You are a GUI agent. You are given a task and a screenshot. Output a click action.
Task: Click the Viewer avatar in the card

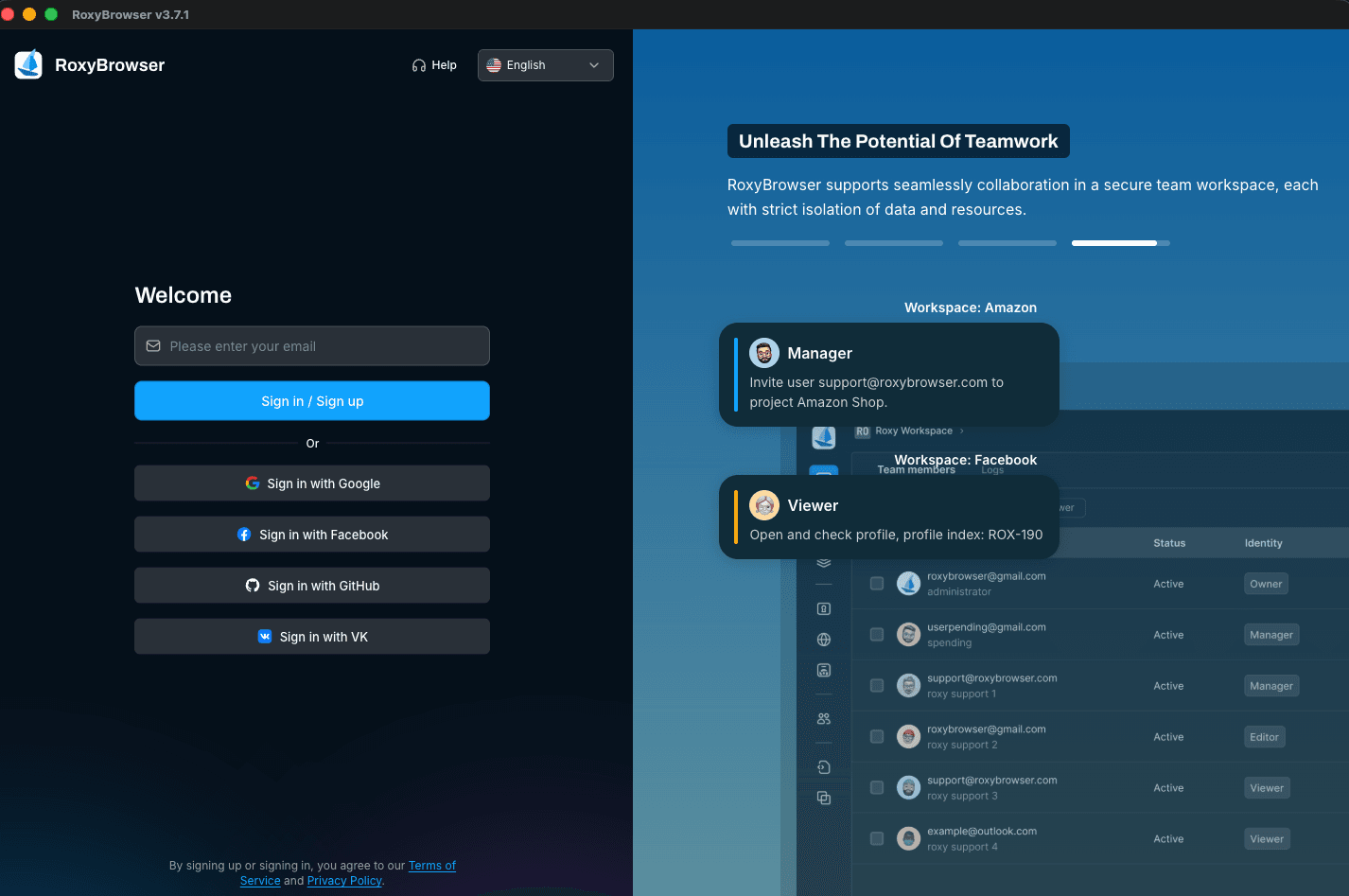coord(764,505)
